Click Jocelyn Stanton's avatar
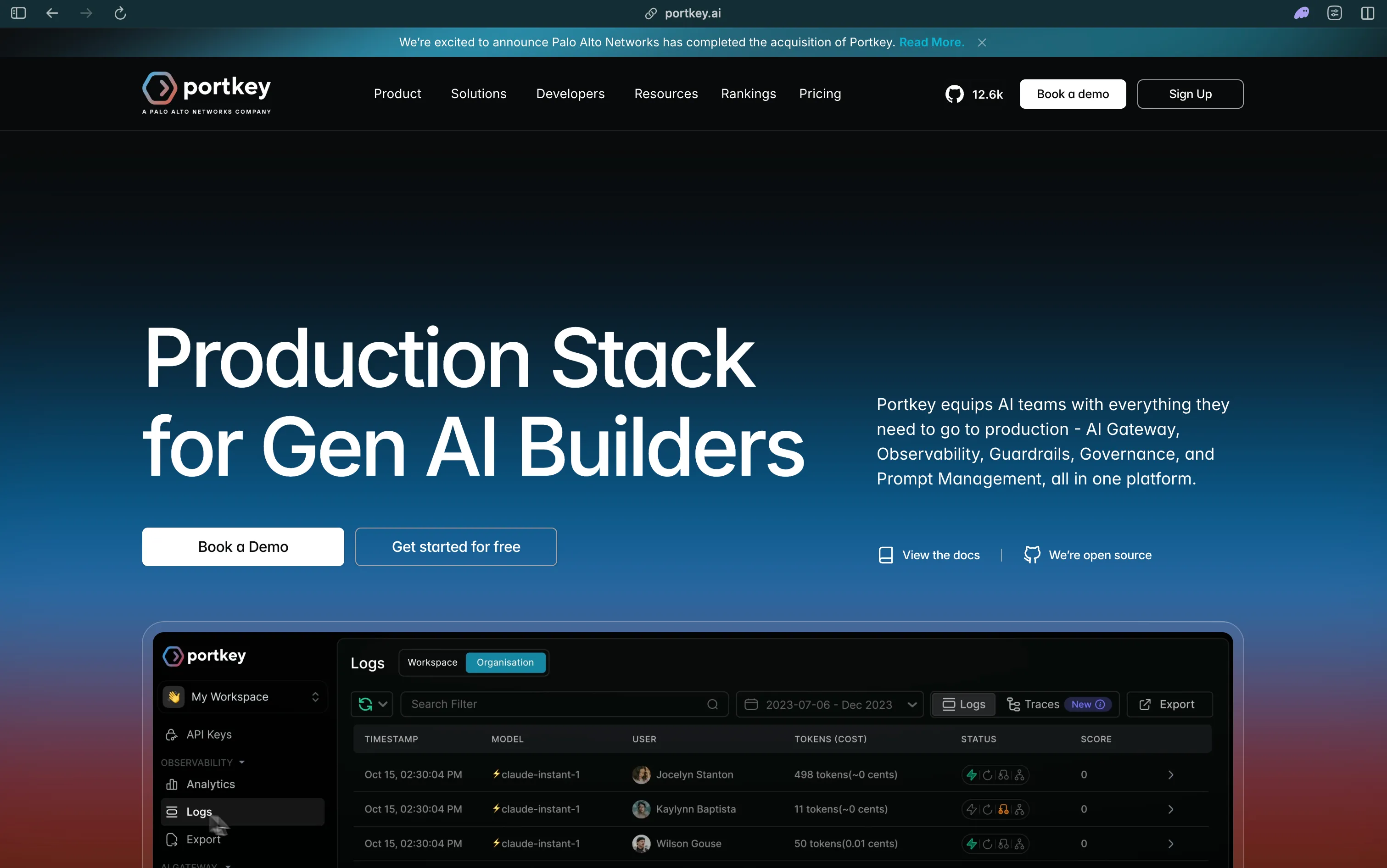1387x868 pixels. [x=641, y=775]
